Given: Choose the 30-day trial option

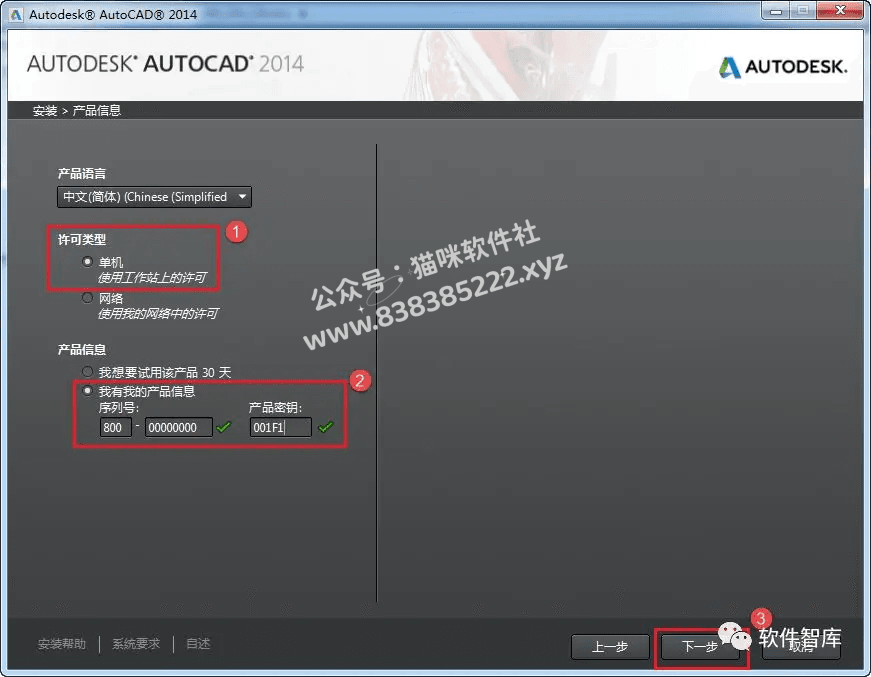Looking at the screenshot, I should [87, 371].
